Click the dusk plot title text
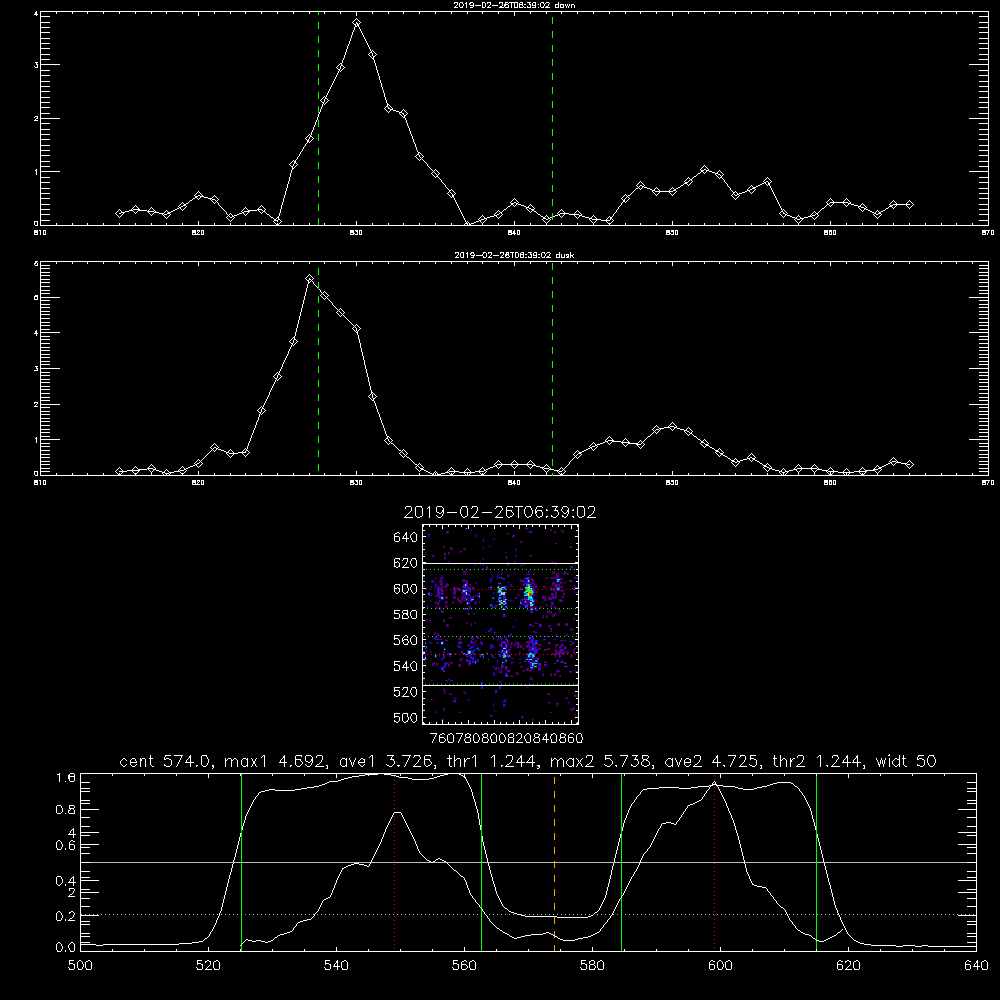1000x1000 pixels. click(514, 255)
